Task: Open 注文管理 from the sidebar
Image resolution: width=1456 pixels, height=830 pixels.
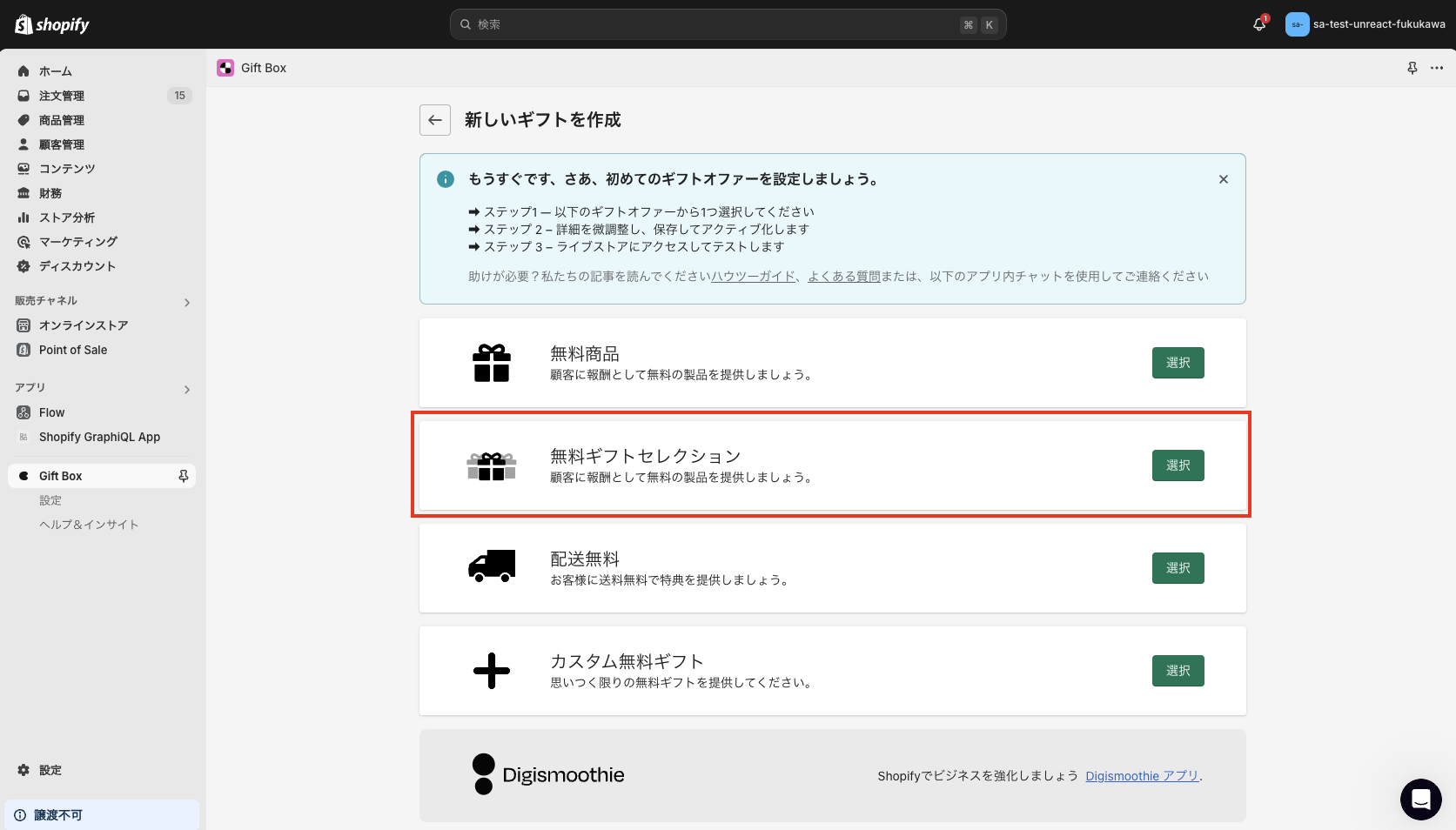Action: [61, 96]
